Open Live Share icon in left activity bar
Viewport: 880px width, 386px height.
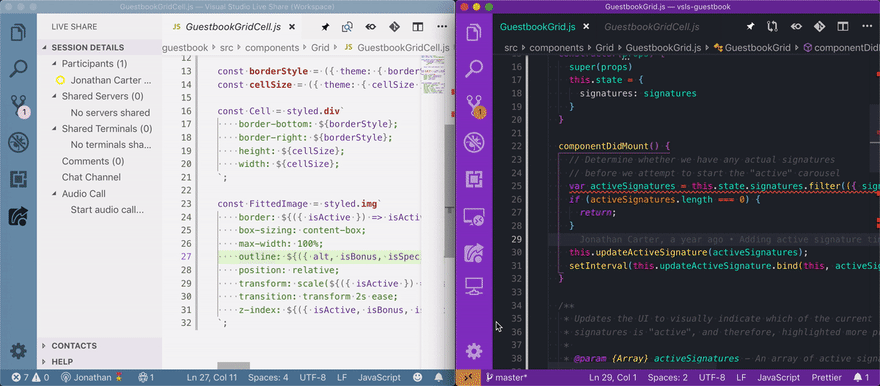click(18, 216)
